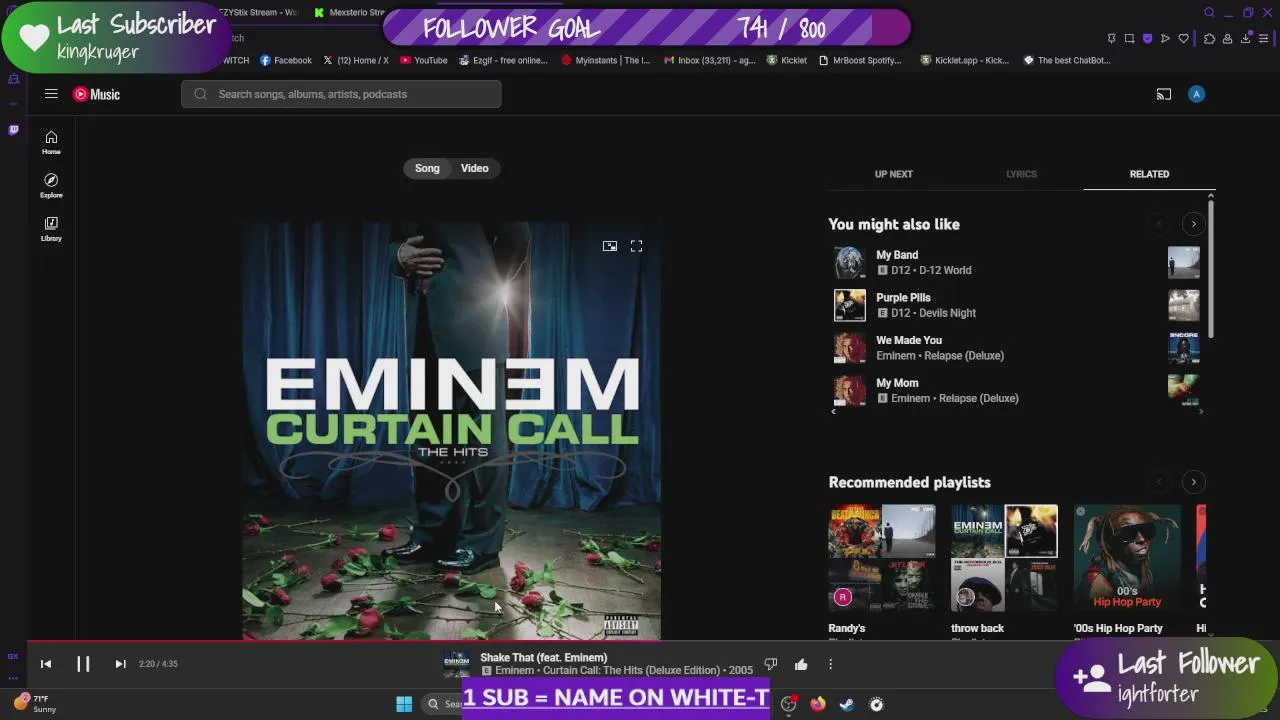Open the Facebook bookmark
This screenshot has width=1280, height=720.
tap(286, 60)
